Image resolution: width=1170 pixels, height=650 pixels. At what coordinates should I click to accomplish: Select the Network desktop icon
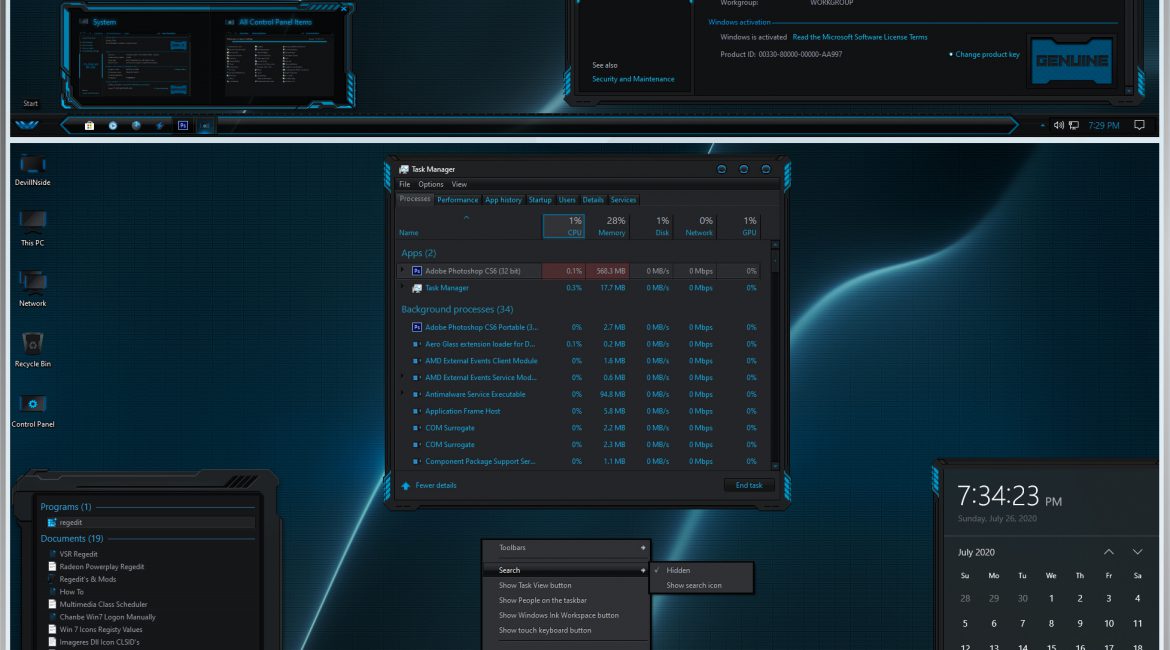[x=32, y=288]
